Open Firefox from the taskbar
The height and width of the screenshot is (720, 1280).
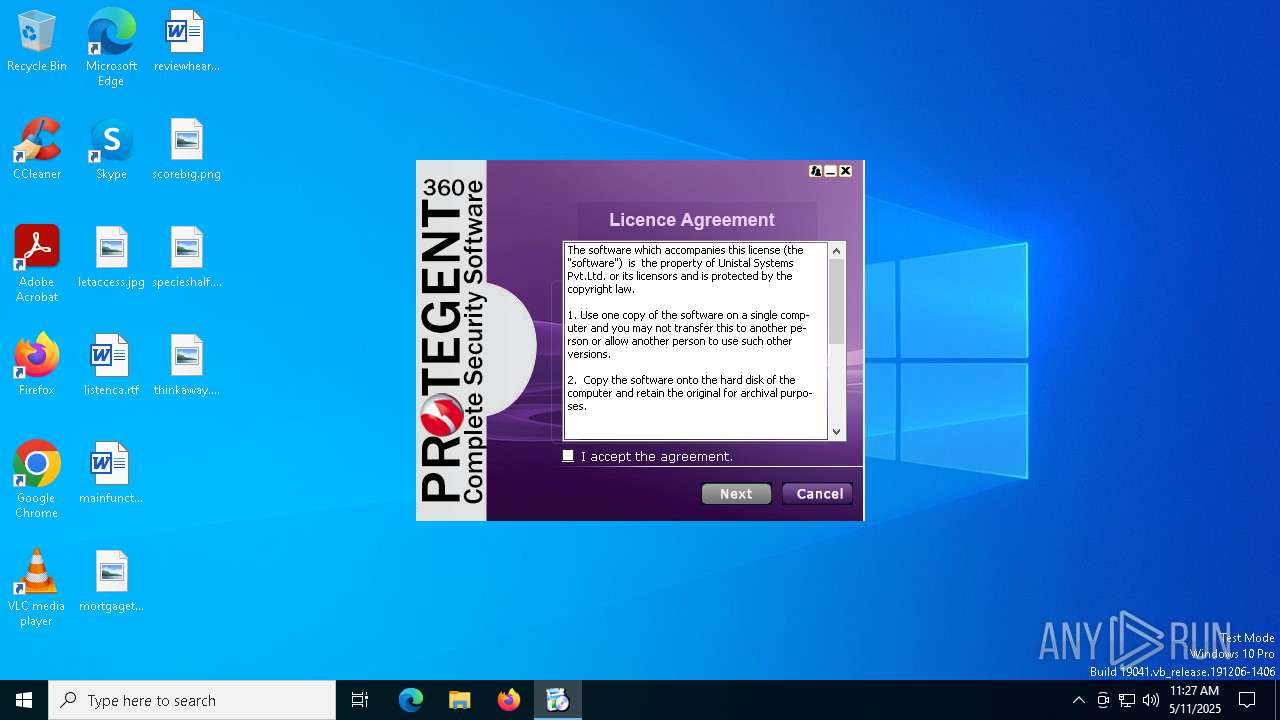509,700
